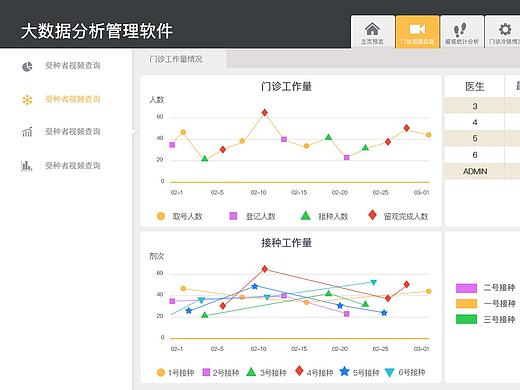Toggle the 留观完成人数 legend entry
The height and width of the screenshot is (390, 520).
point(398,216)
